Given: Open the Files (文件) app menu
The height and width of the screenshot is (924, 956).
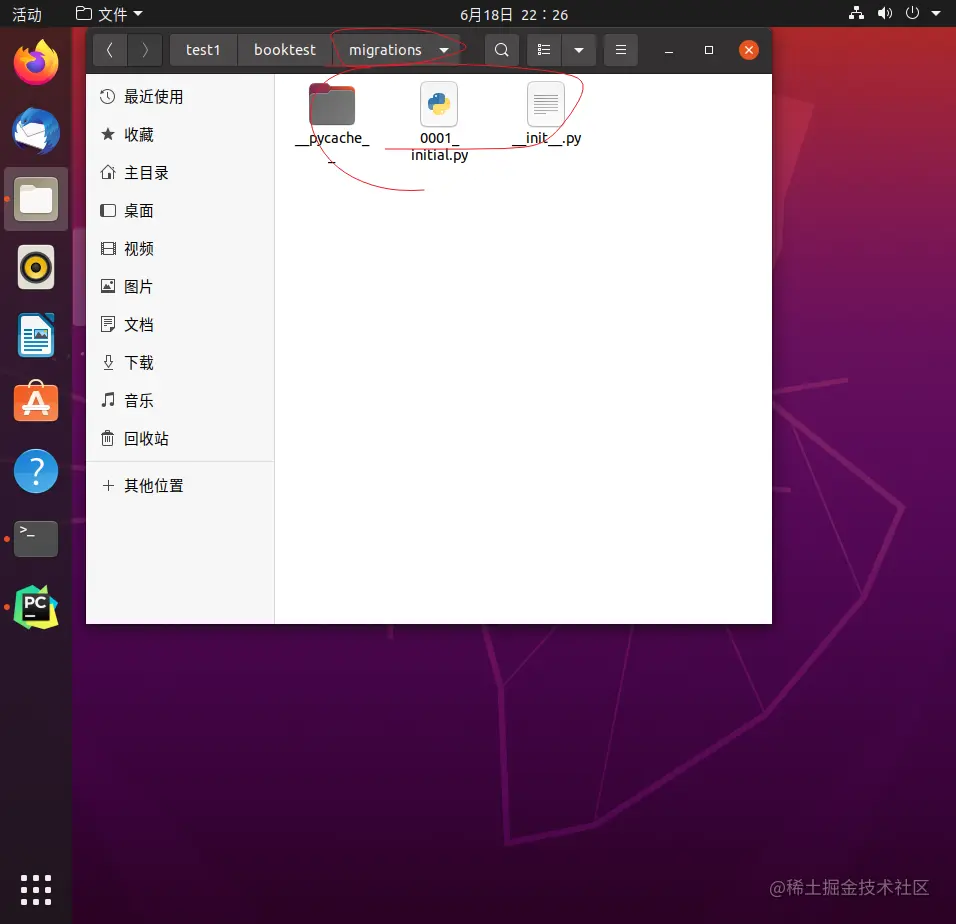Looking at the screenshot, I should [109, 14].
